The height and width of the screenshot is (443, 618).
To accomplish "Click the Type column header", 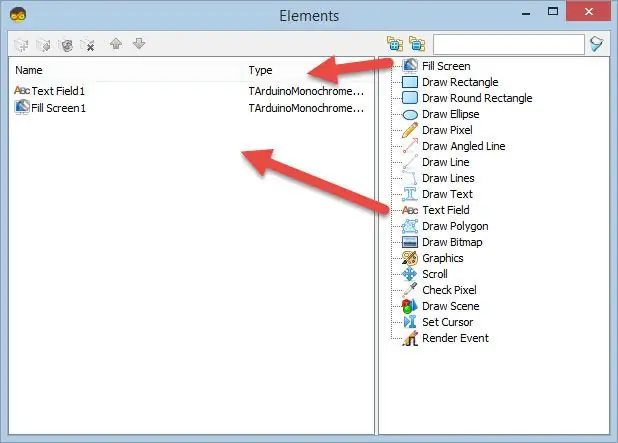I will [260, 70].
